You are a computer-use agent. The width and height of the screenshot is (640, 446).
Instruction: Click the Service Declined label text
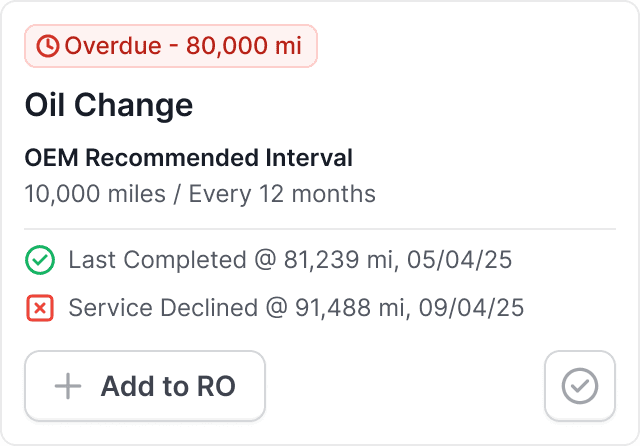tap(162, 308)
